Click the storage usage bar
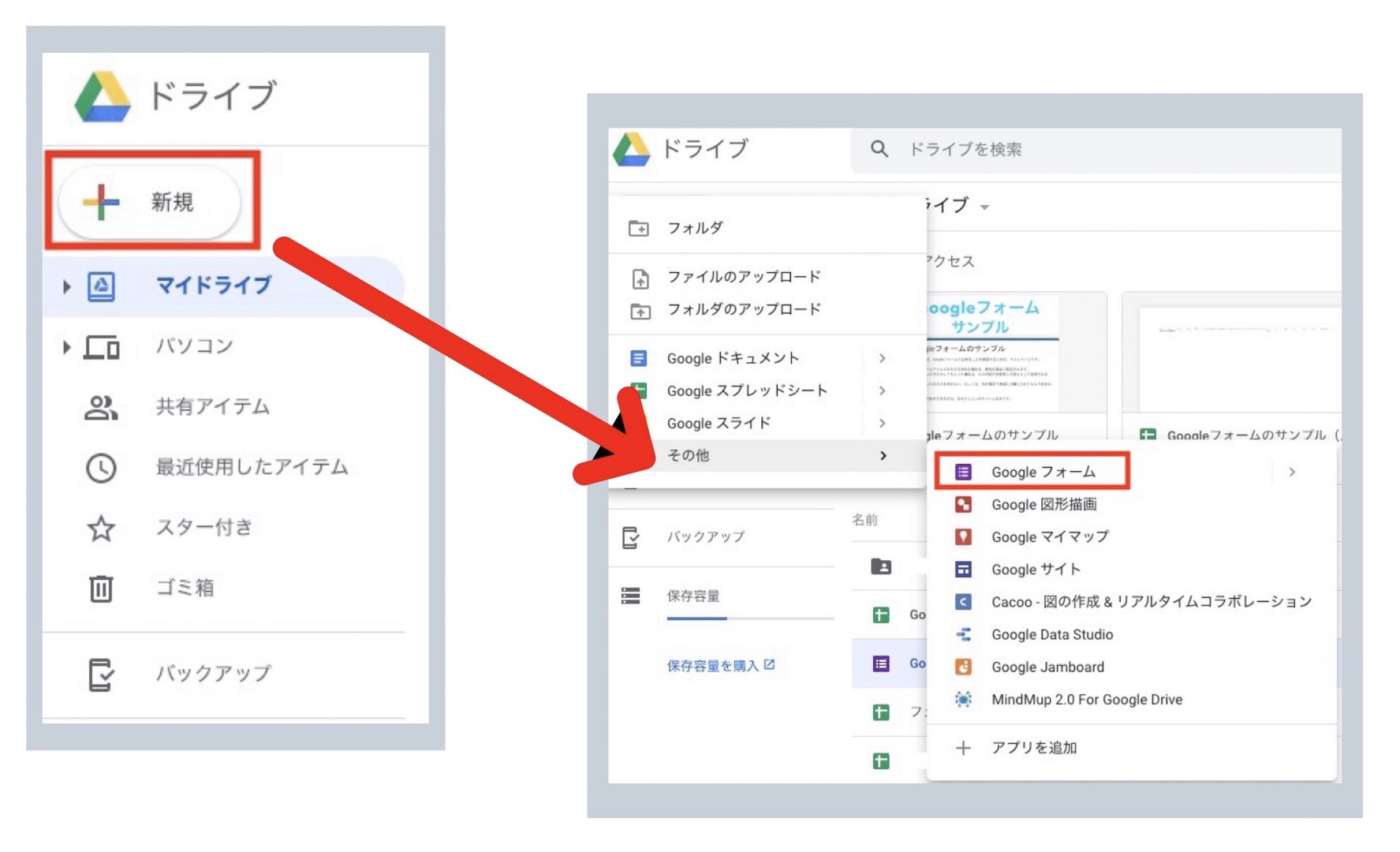1400x852 pixels. click(x=749, y=618)
